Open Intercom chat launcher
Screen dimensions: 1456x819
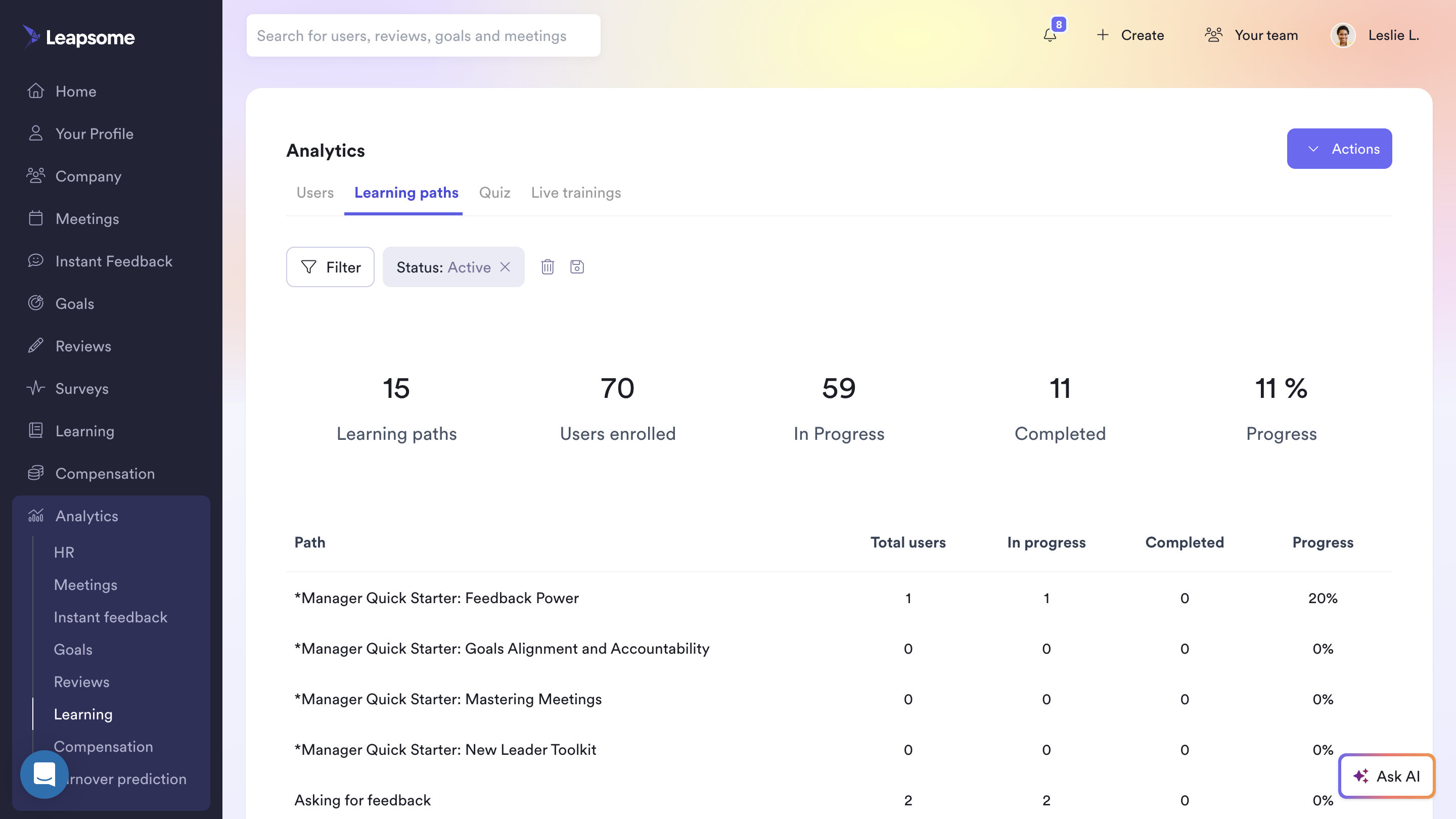[44, 774]
